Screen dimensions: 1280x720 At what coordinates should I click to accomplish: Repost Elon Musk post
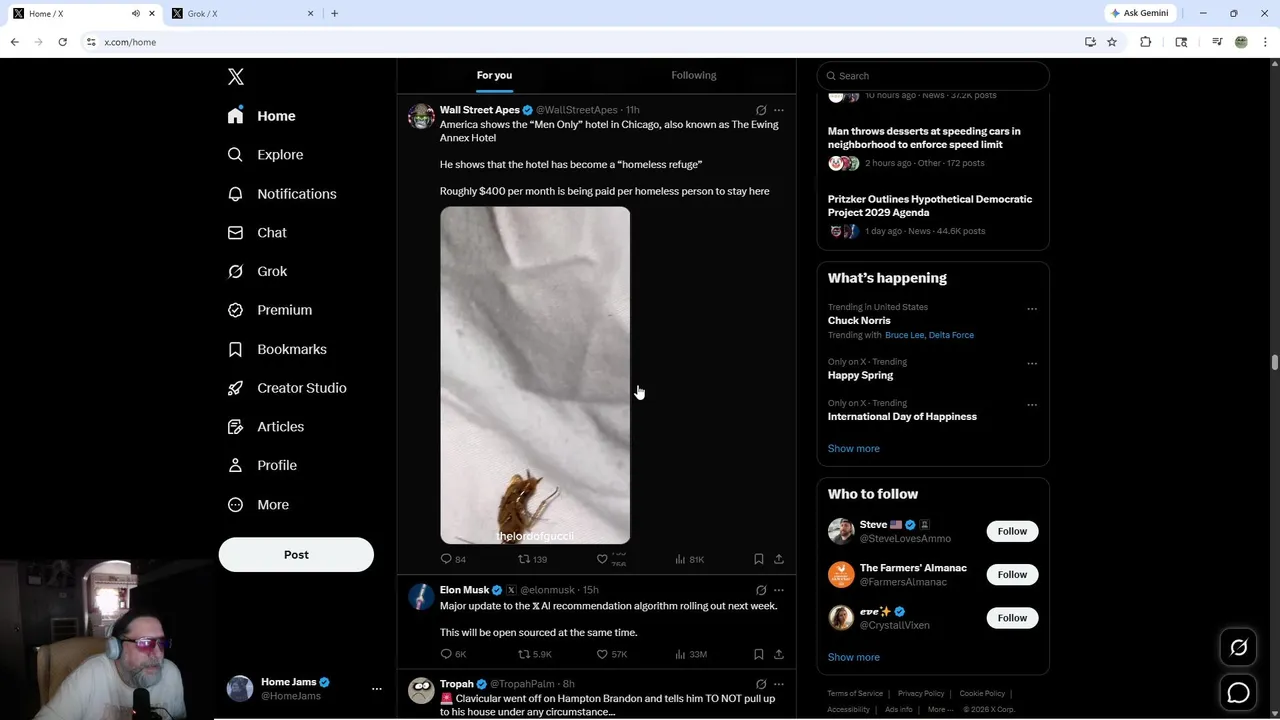pos(534,654)
